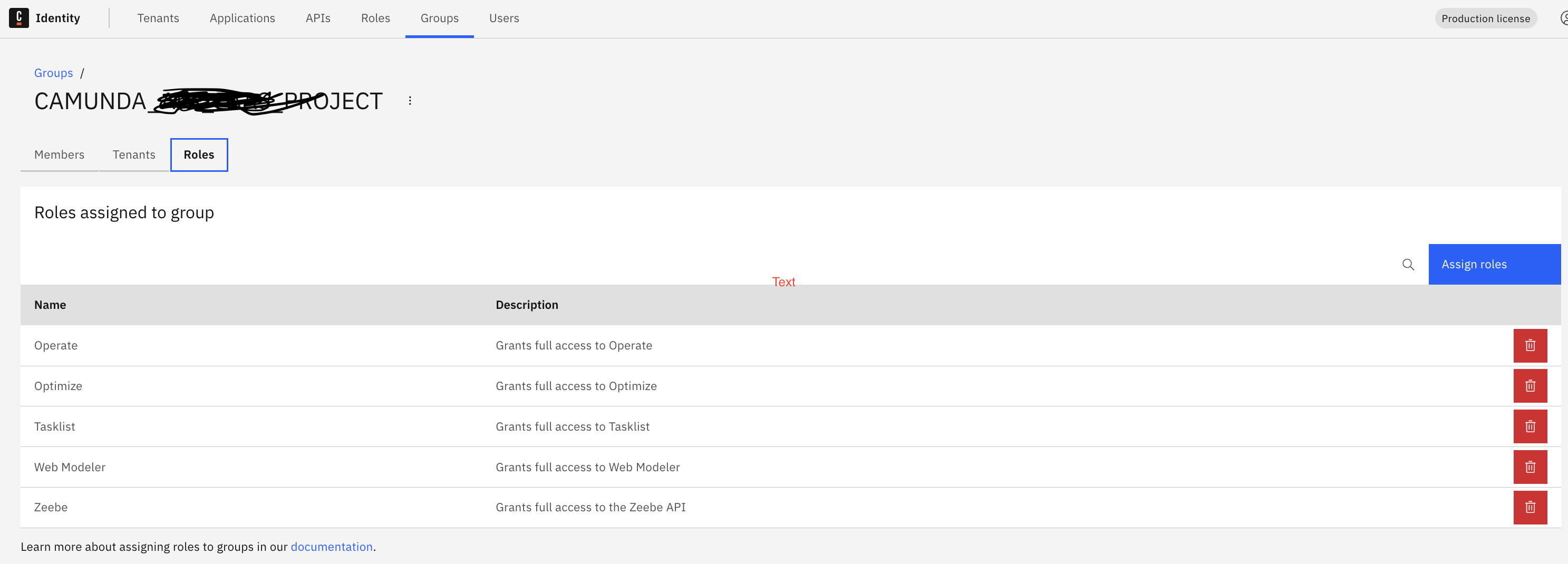Remove the Optimize role with trash icon

click(x=1530, y=386)
